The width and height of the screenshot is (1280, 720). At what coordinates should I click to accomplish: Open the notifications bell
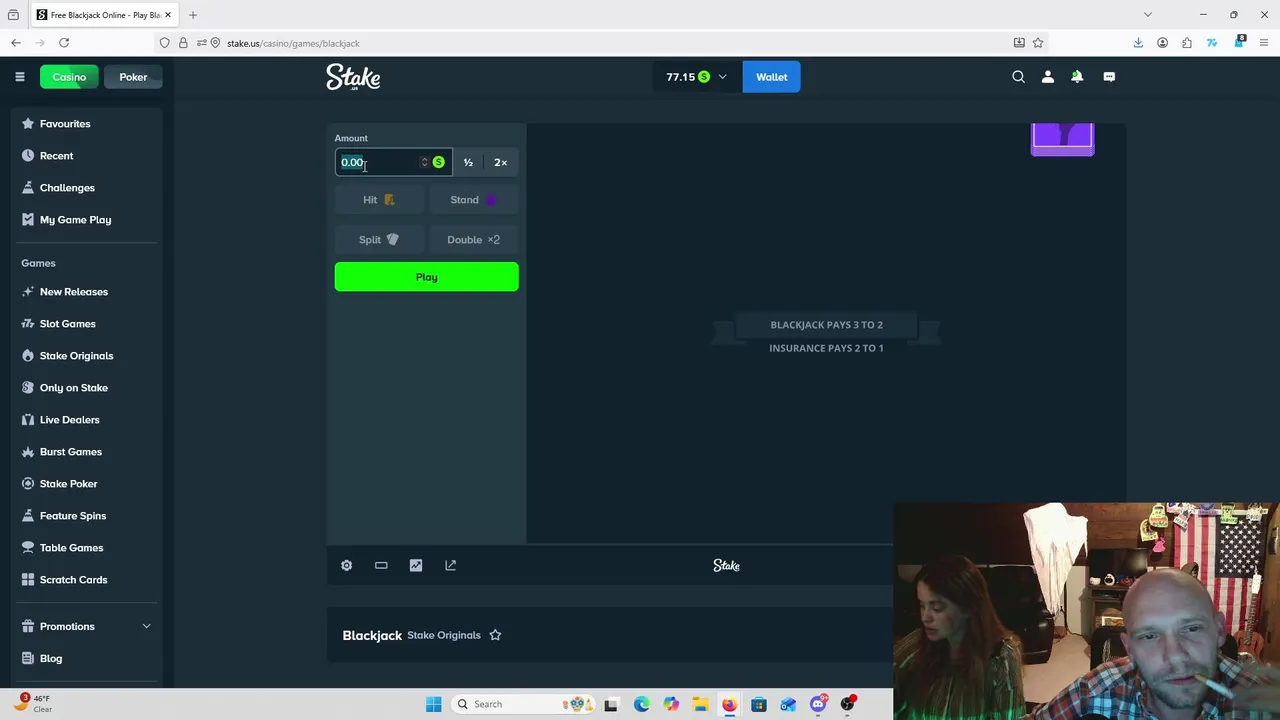point(1077,77)
